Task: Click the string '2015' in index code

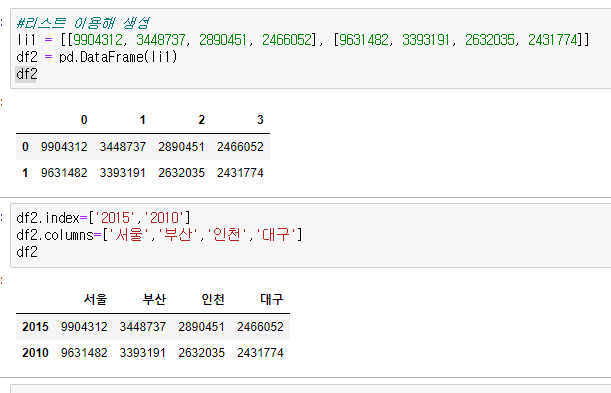Action: click(115, 218)
